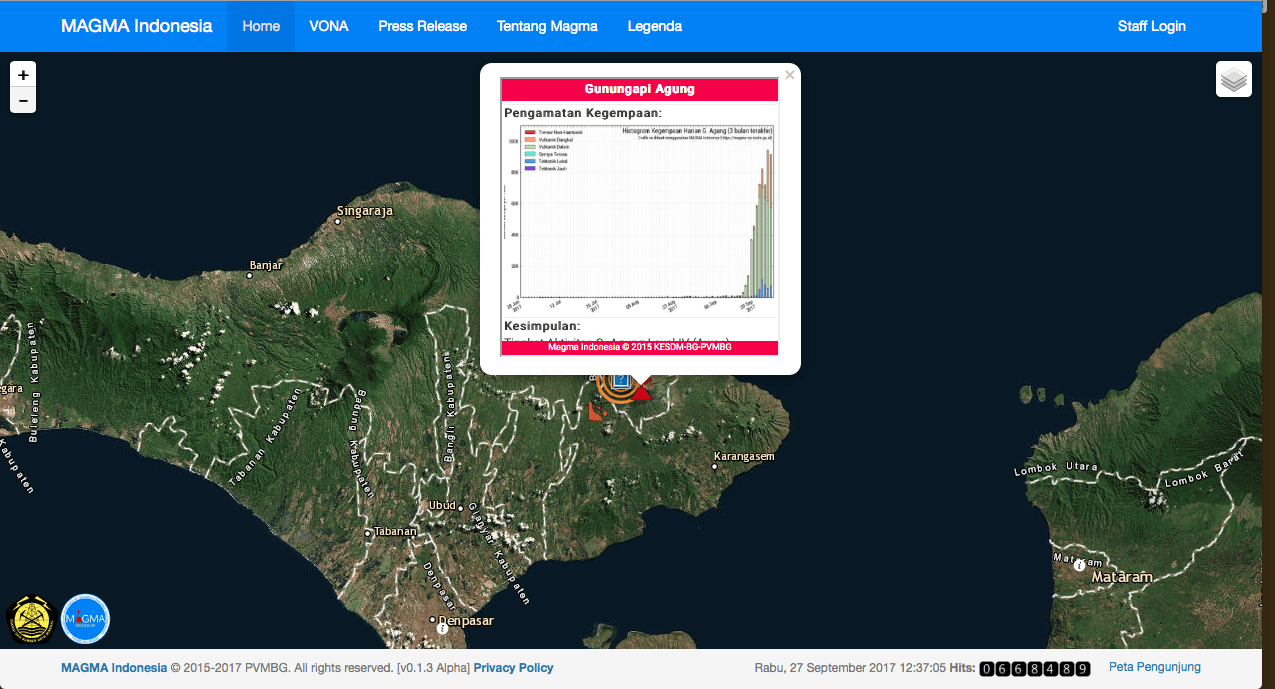
Task: Open Tentang Magma page
Action: [547, 26]
